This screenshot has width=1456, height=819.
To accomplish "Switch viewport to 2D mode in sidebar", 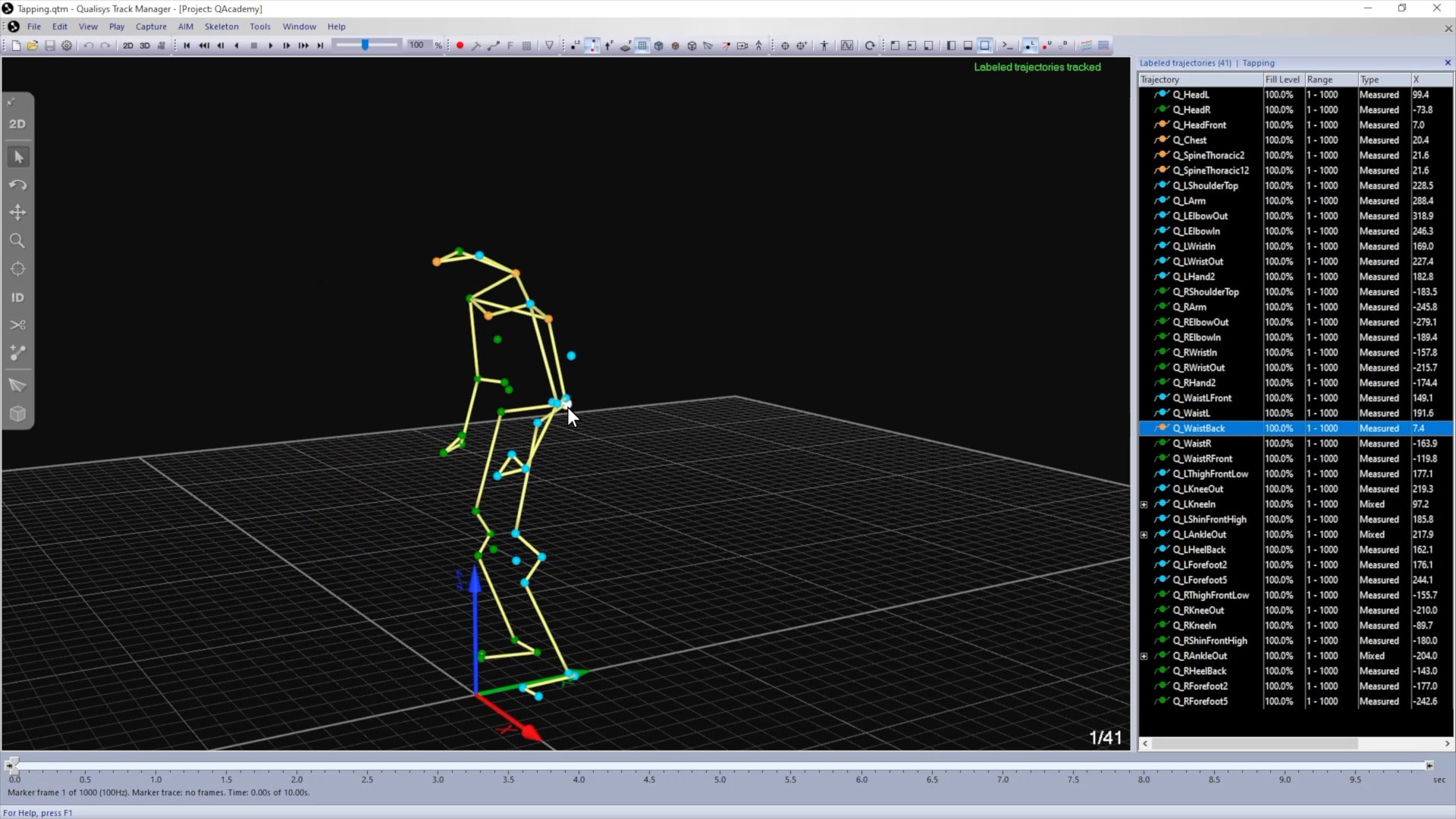I will tap(17, 124).
